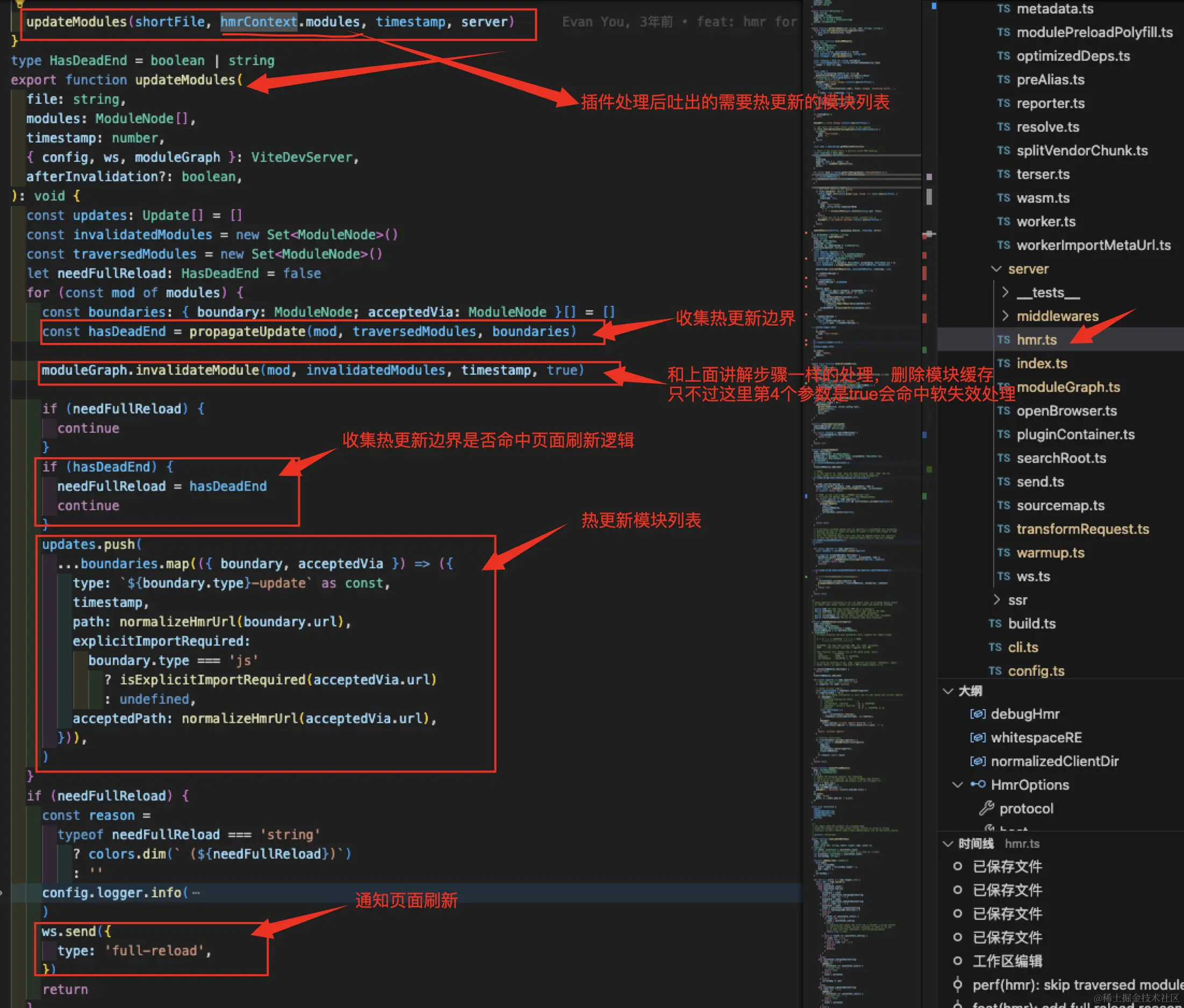Click the circle icon beside 工作区编辑 timeline entry
This screenshot has height=1008, width=1184.
click(958, 961)
